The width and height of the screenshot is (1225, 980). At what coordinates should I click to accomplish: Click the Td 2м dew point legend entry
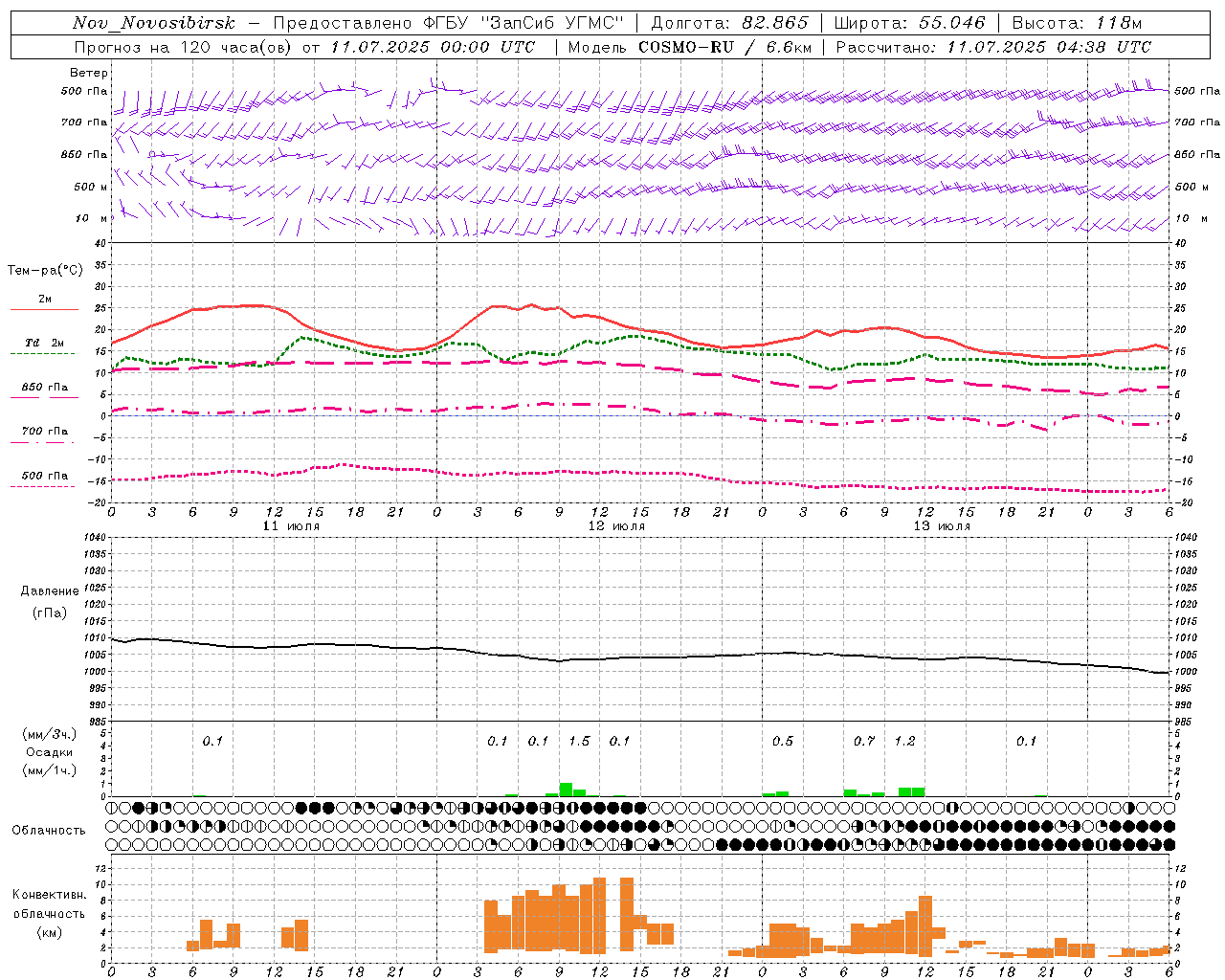pos(45,346)
